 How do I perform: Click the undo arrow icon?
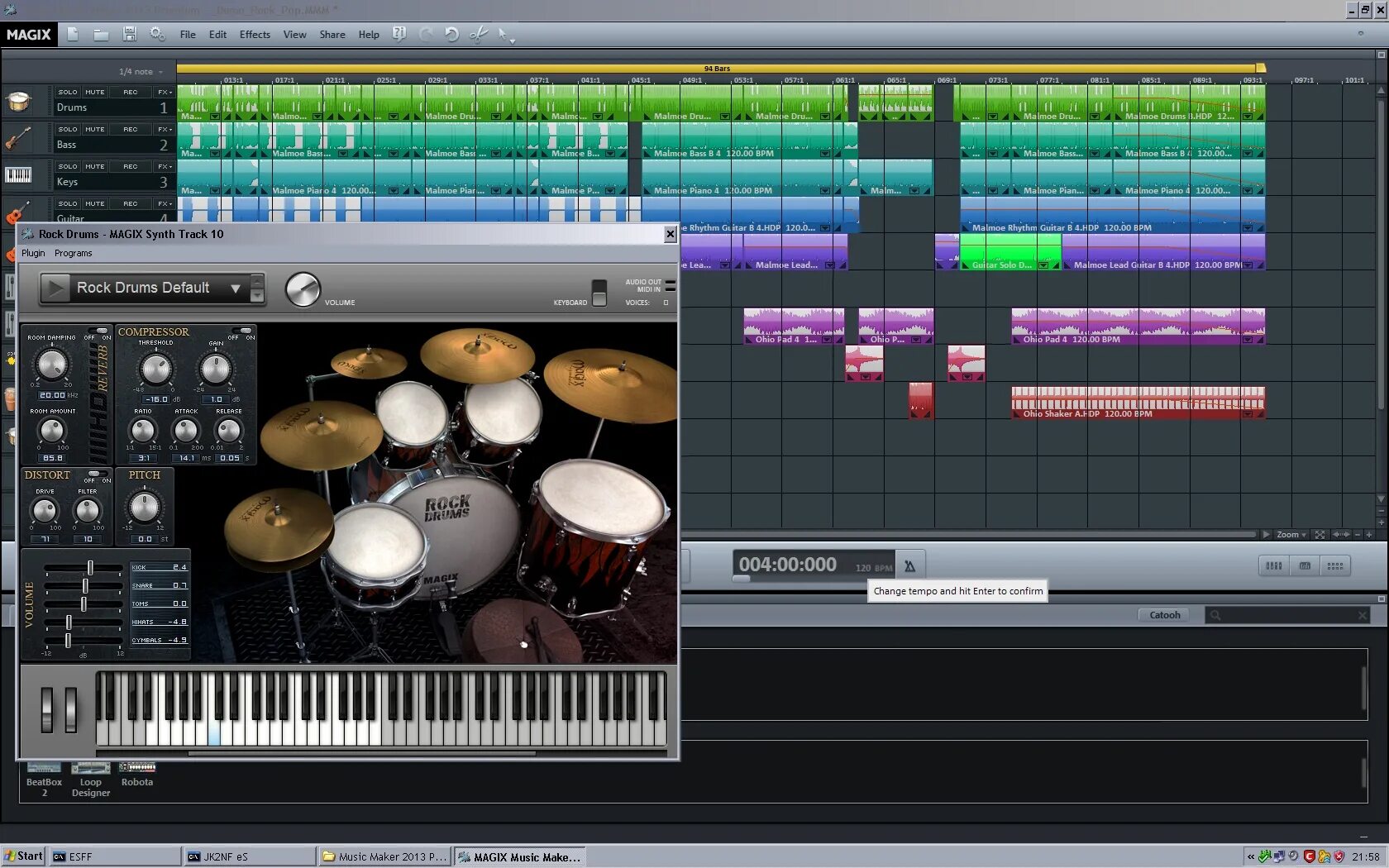pyautogui.click(x=451, y=34)
